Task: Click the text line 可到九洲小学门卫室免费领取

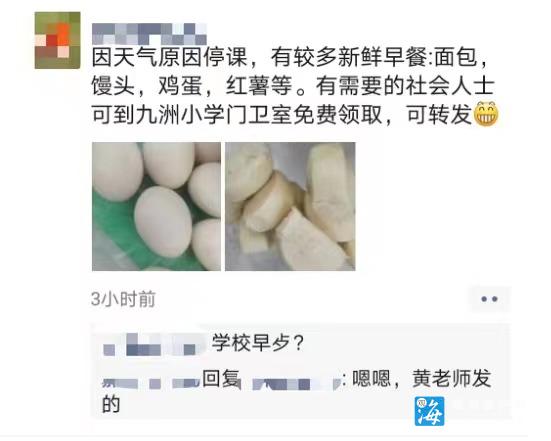Action: 237,114
